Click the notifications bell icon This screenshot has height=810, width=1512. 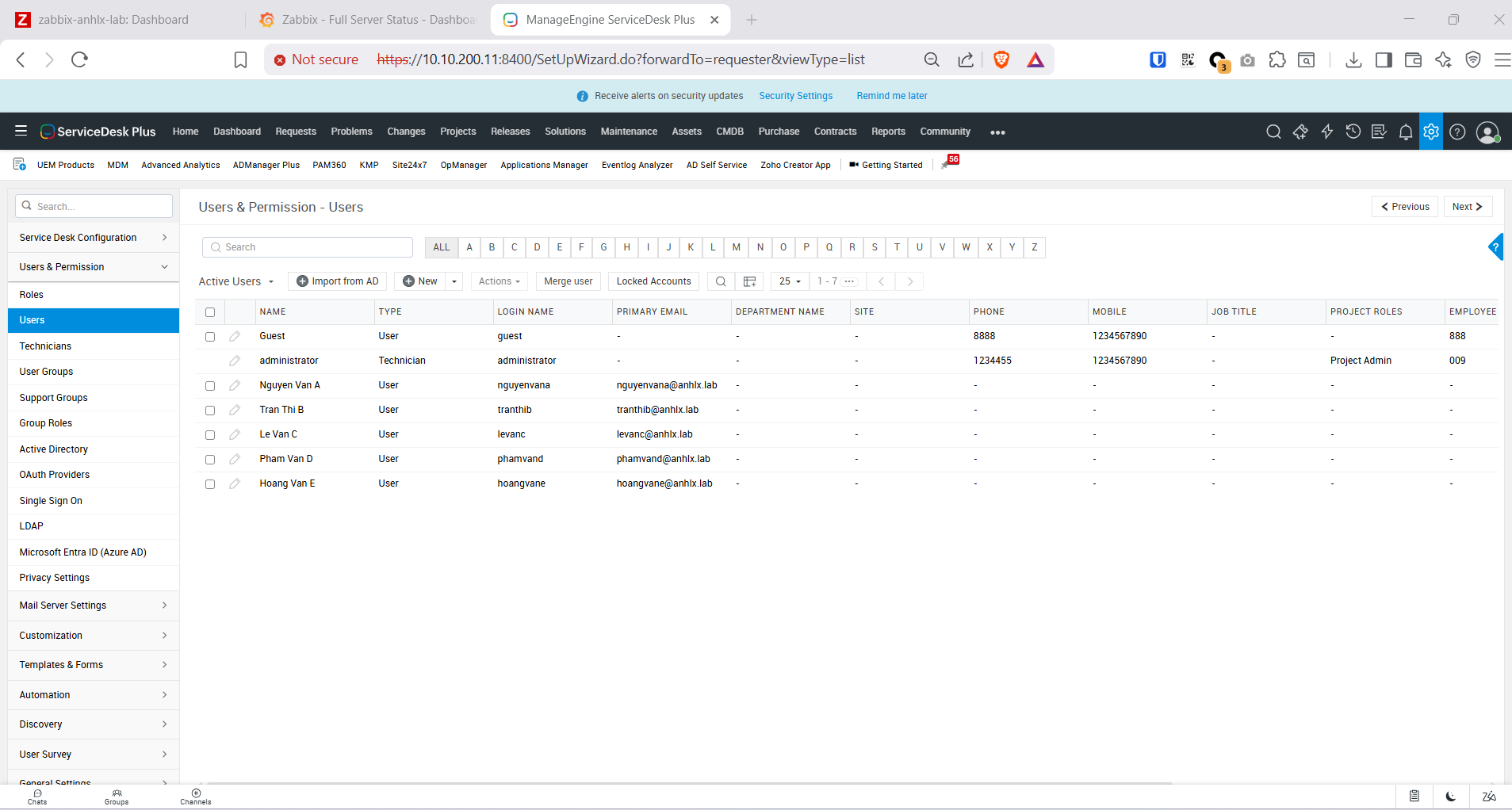1405,132
